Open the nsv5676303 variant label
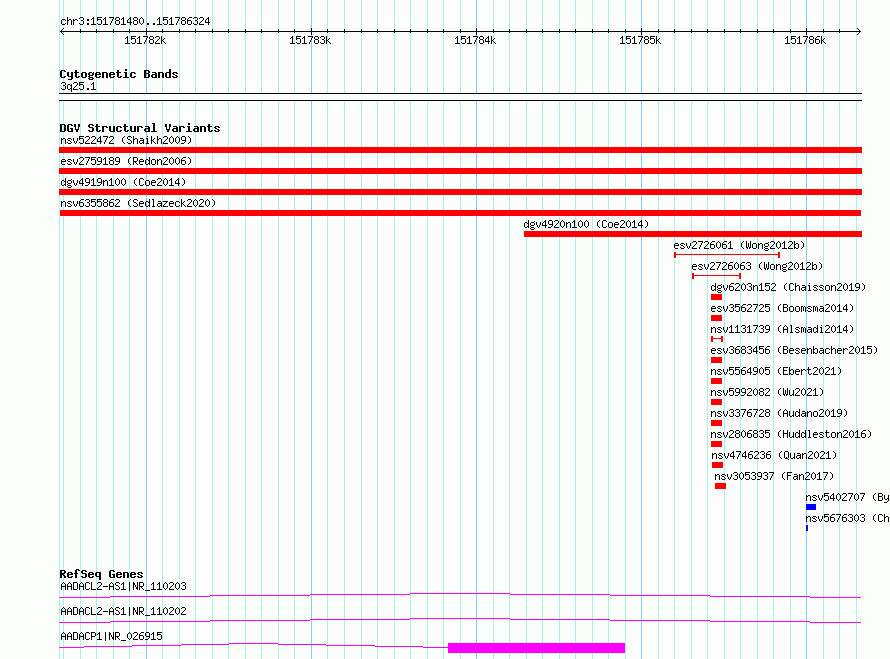Screen dimensions: 890x659 click(847, 518)
